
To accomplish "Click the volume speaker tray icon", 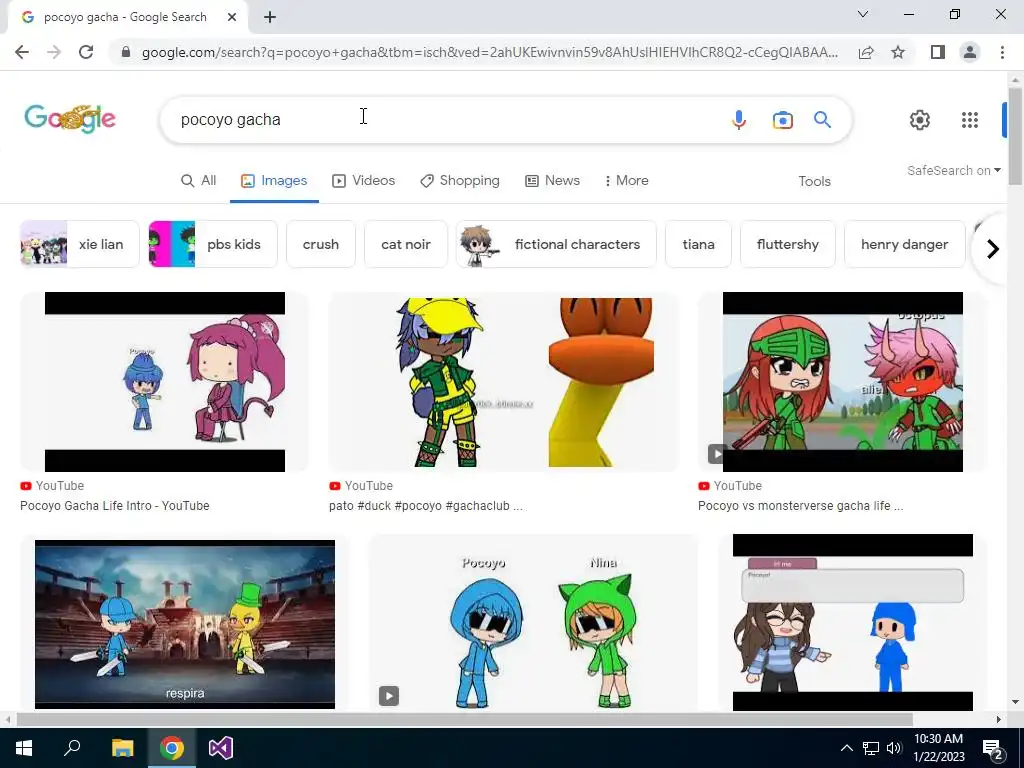I will click(894, 748).
